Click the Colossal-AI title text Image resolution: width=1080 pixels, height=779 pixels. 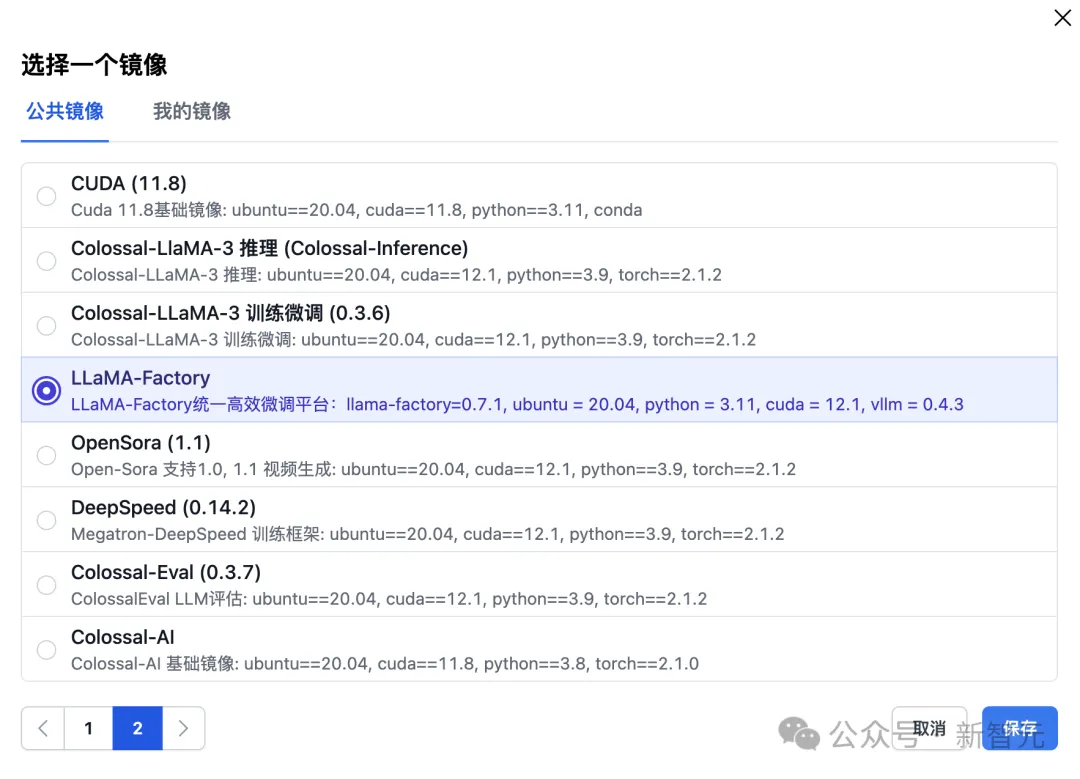123,637
